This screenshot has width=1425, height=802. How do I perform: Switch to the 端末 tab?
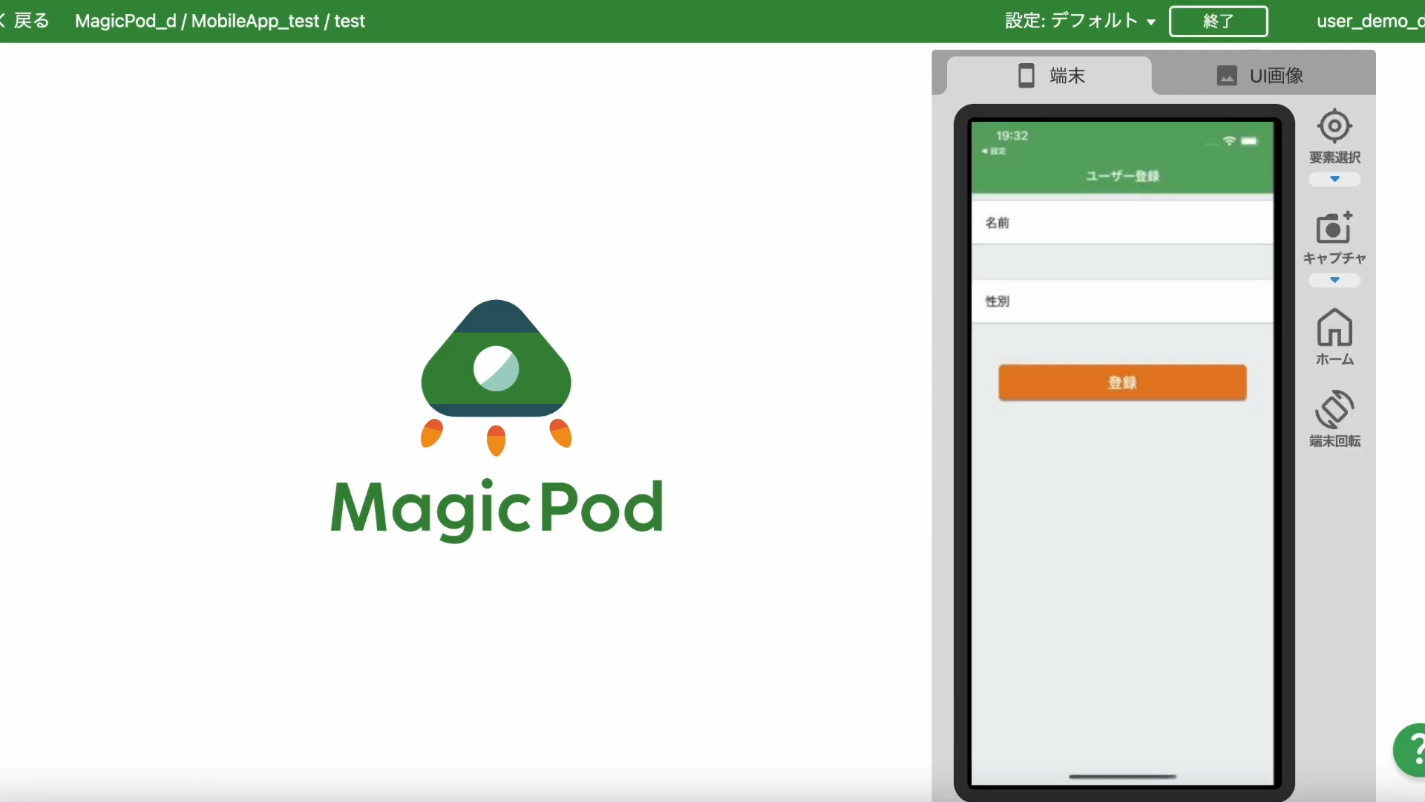tap(1050, 75)
